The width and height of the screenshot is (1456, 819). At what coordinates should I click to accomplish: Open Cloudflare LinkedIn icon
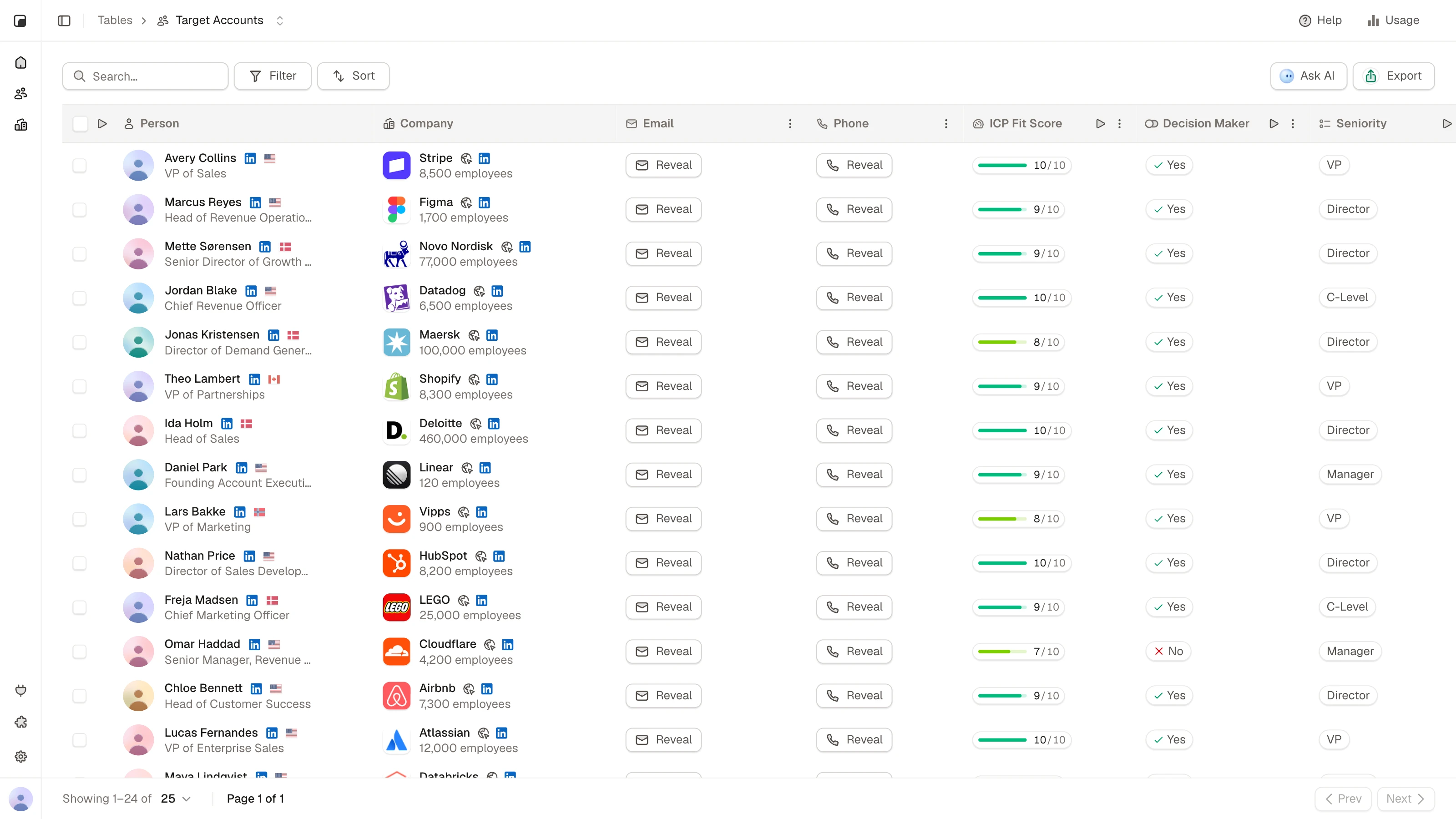(508, 644)
